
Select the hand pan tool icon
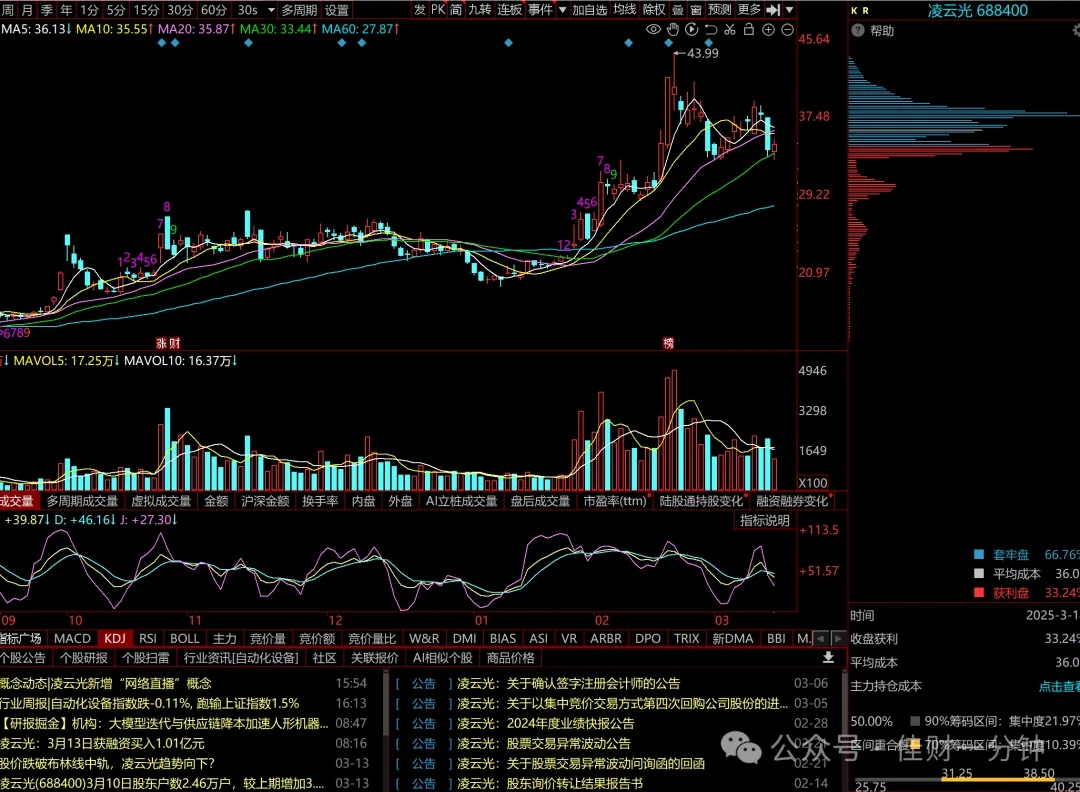click(672, 30)
